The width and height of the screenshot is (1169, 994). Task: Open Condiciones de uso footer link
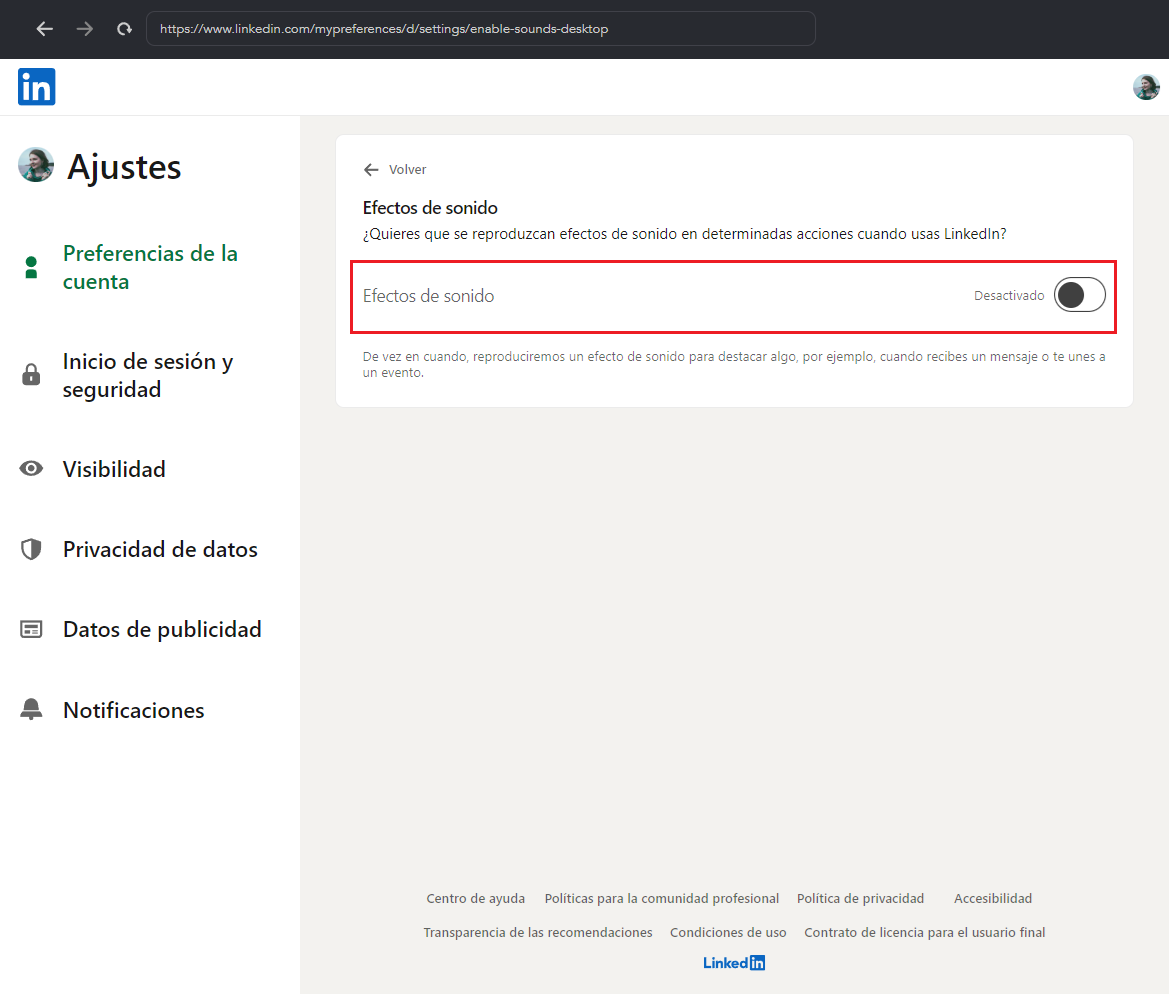click(x=728, y=932)
